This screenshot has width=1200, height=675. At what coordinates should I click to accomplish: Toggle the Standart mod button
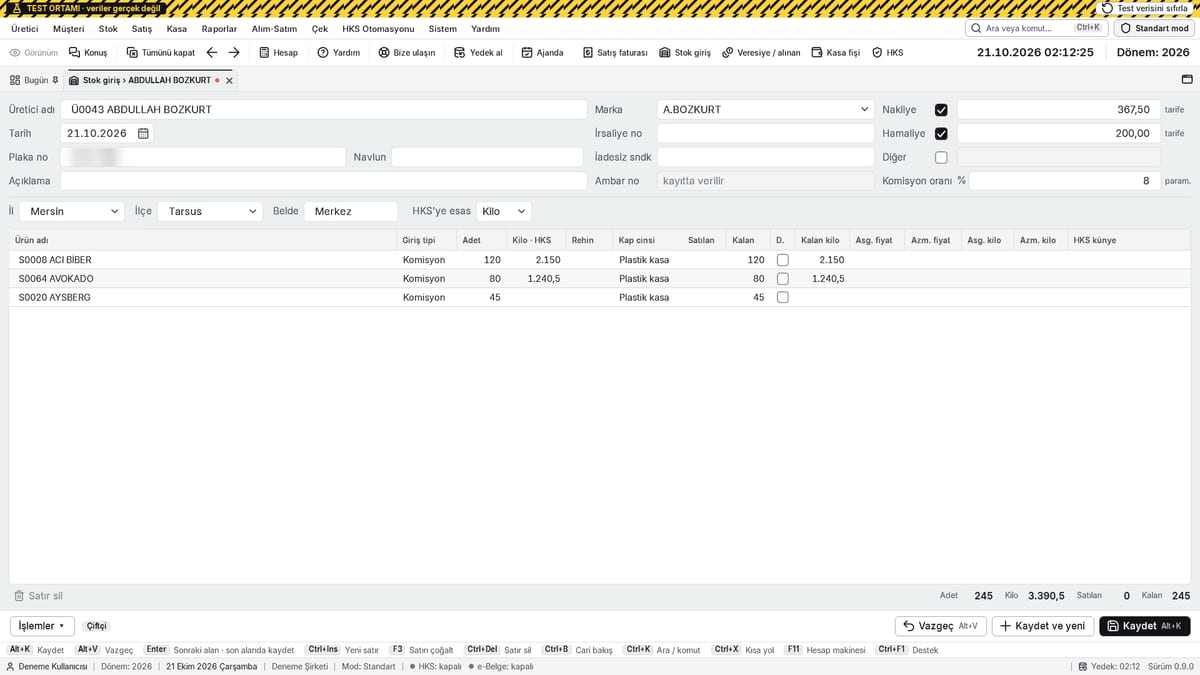(1154, 28)
